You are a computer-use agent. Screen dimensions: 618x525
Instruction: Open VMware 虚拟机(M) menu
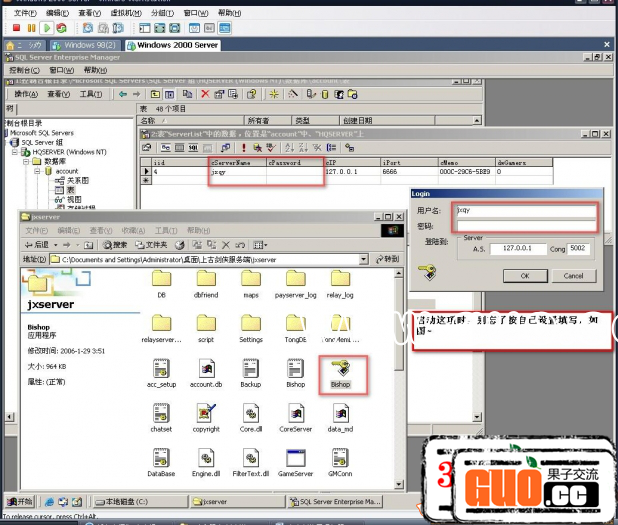(x=126, y=13)
